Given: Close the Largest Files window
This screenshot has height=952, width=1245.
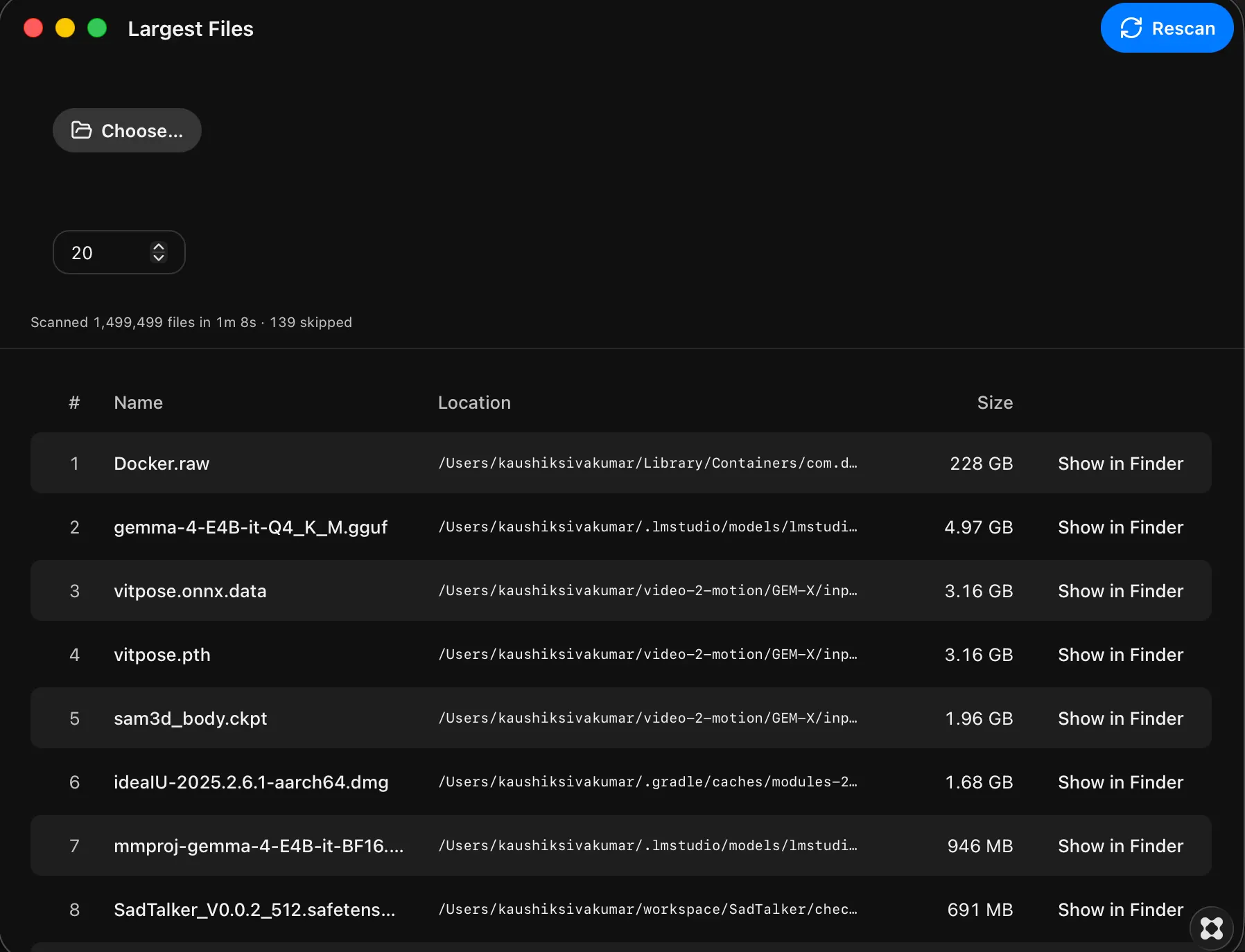Looking at the screenshot, I should [x=33, y=28].
